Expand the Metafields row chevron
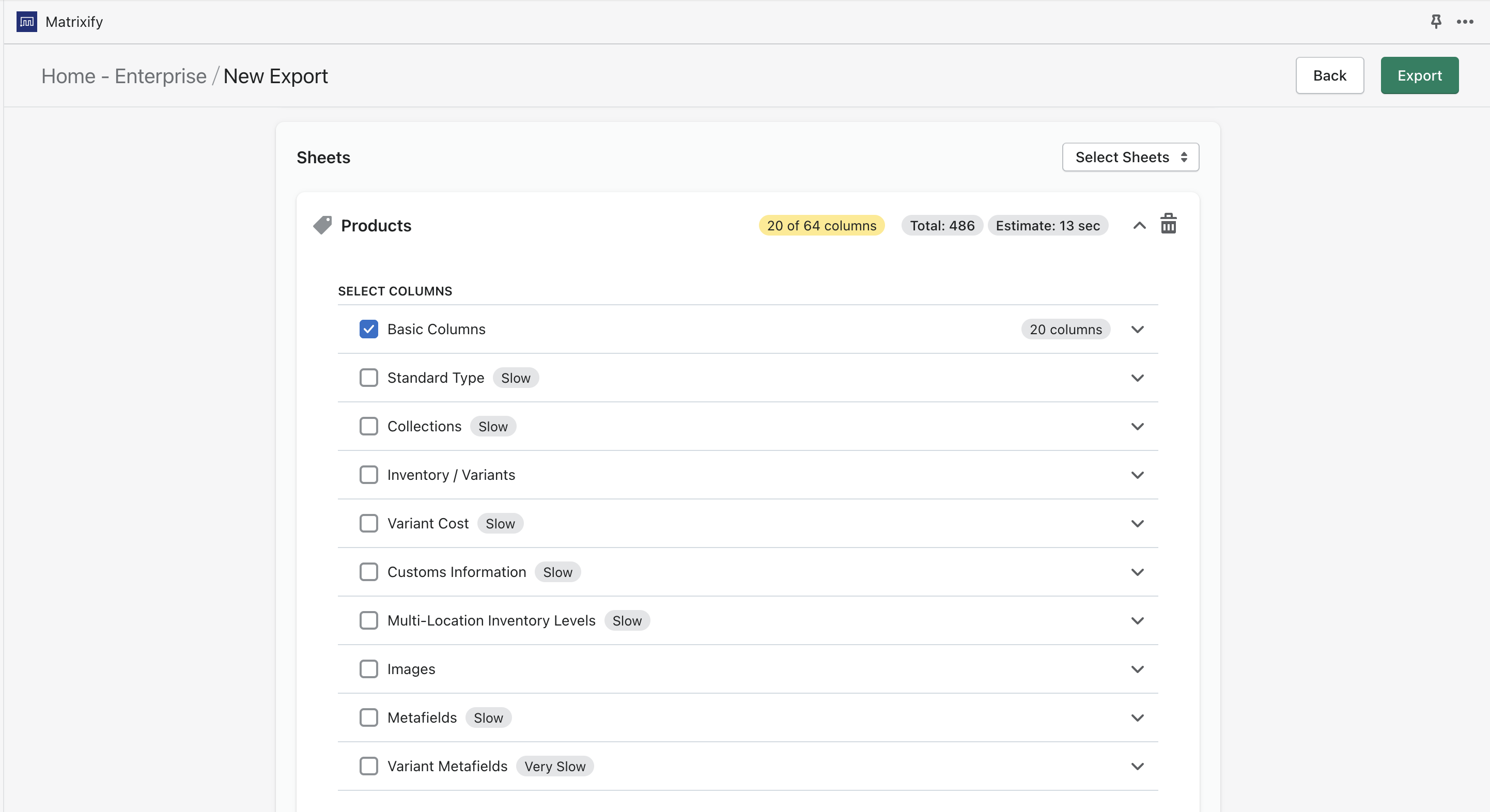The height and width of the screenshot is (812, 1490). click(x=1137, y=717)
